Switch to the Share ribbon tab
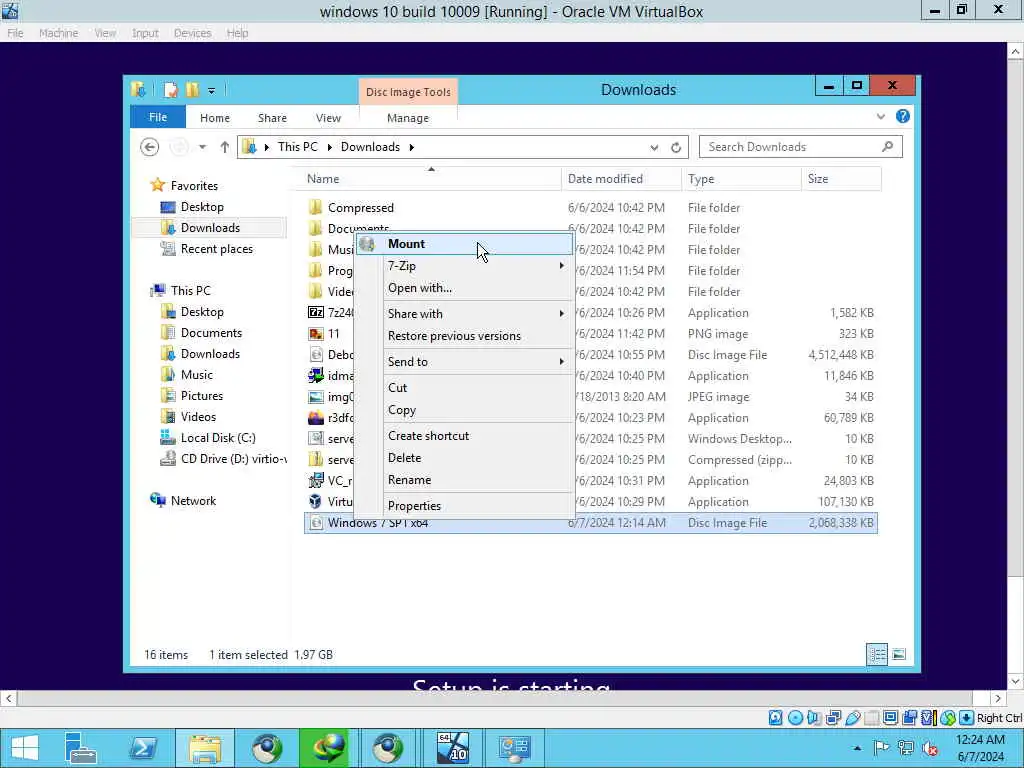Screen dimensions: 1024x768 pyautogui.click(x=272, y=118)
